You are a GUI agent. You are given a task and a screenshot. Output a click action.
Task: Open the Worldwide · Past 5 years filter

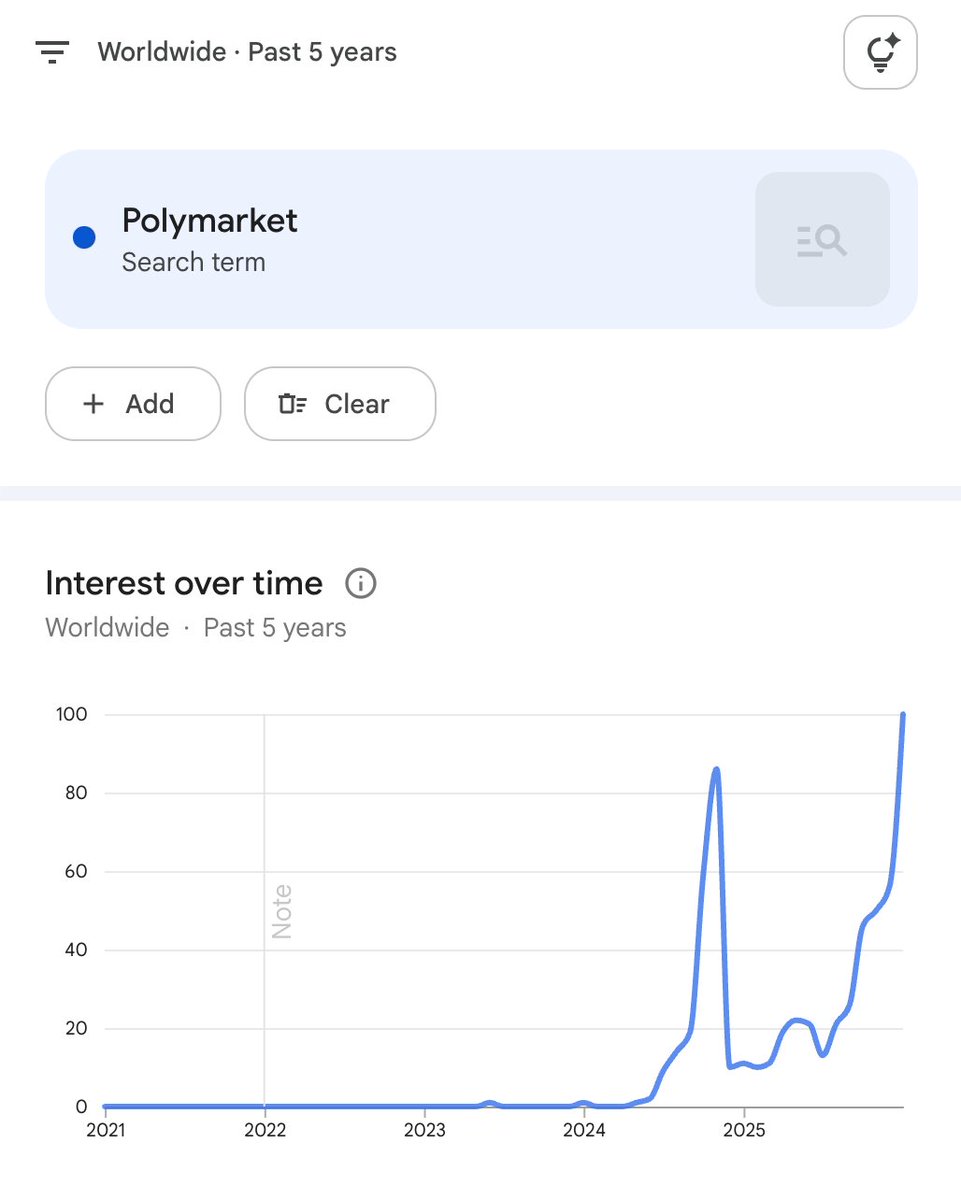pyautogui.click(x=247, y=52)
